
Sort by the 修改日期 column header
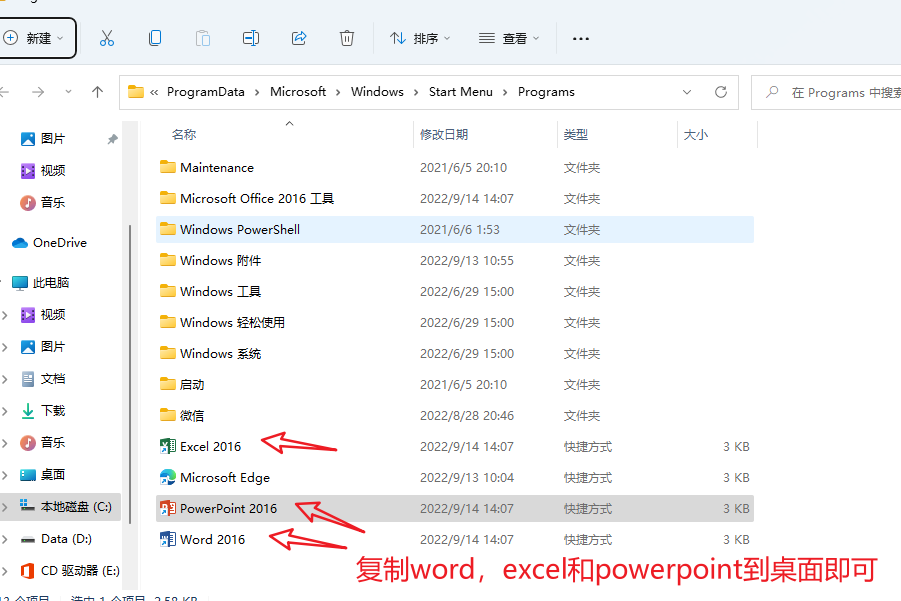click(444, 134)
